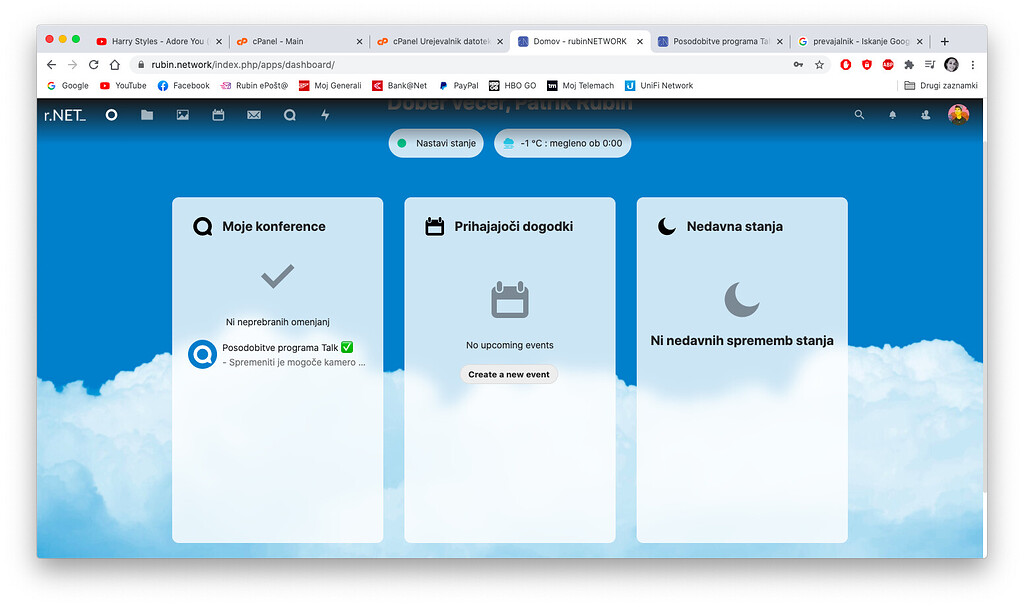Click the Create a new event button
Viewport: 1024px width, 607px height.
(x=509, y=374)
